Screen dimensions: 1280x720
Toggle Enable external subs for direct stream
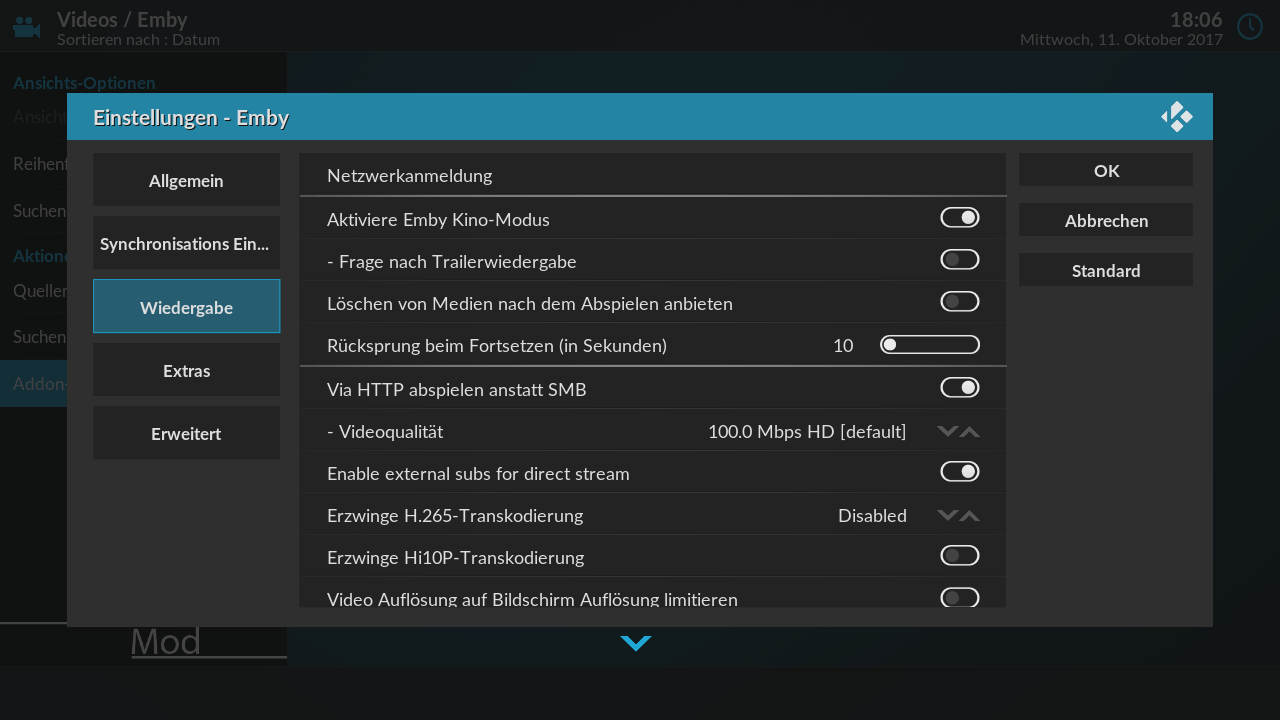click(x=960, y=472)
